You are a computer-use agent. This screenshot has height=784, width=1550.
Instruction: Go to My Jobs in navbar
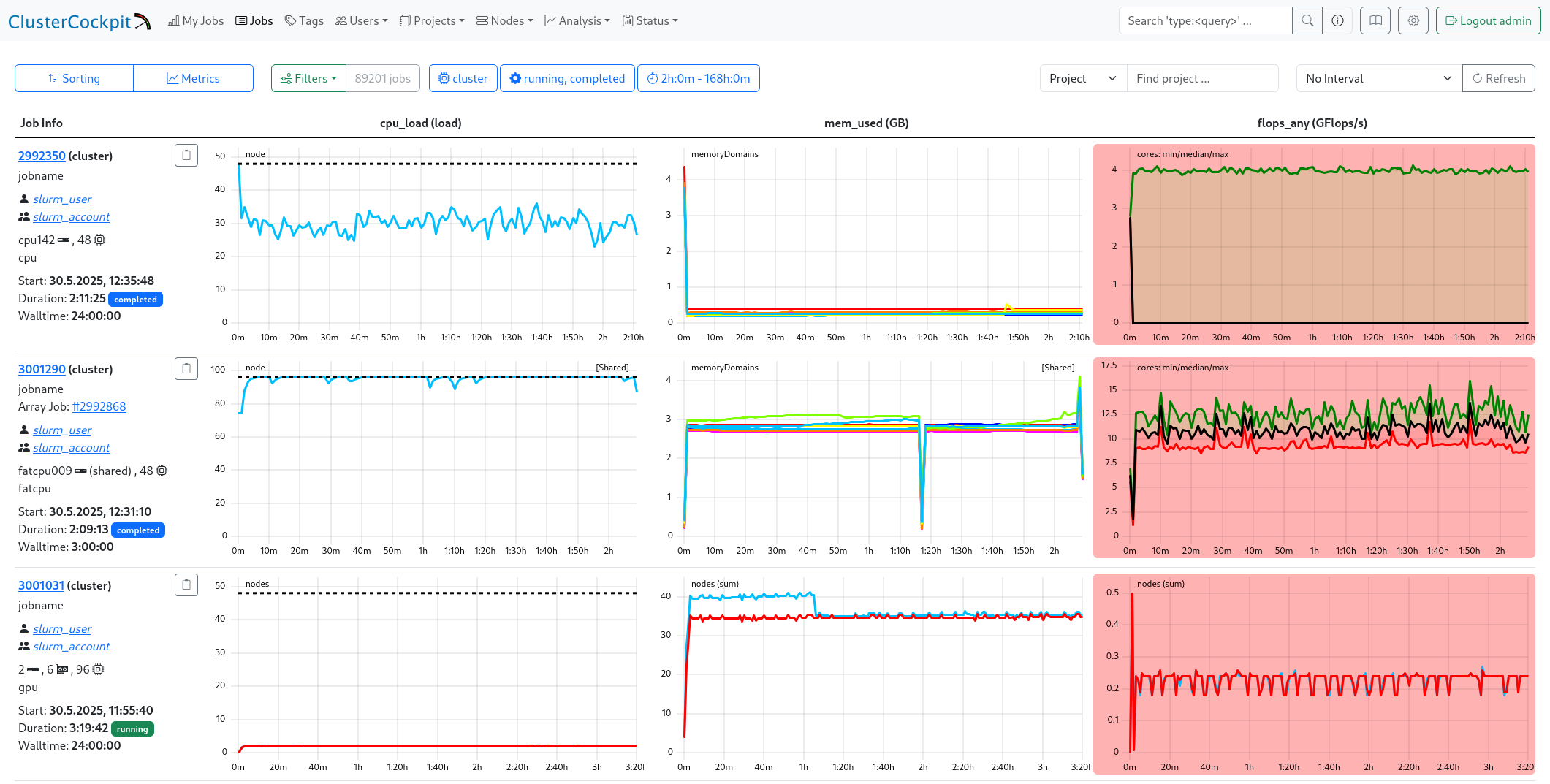[196, 20]
